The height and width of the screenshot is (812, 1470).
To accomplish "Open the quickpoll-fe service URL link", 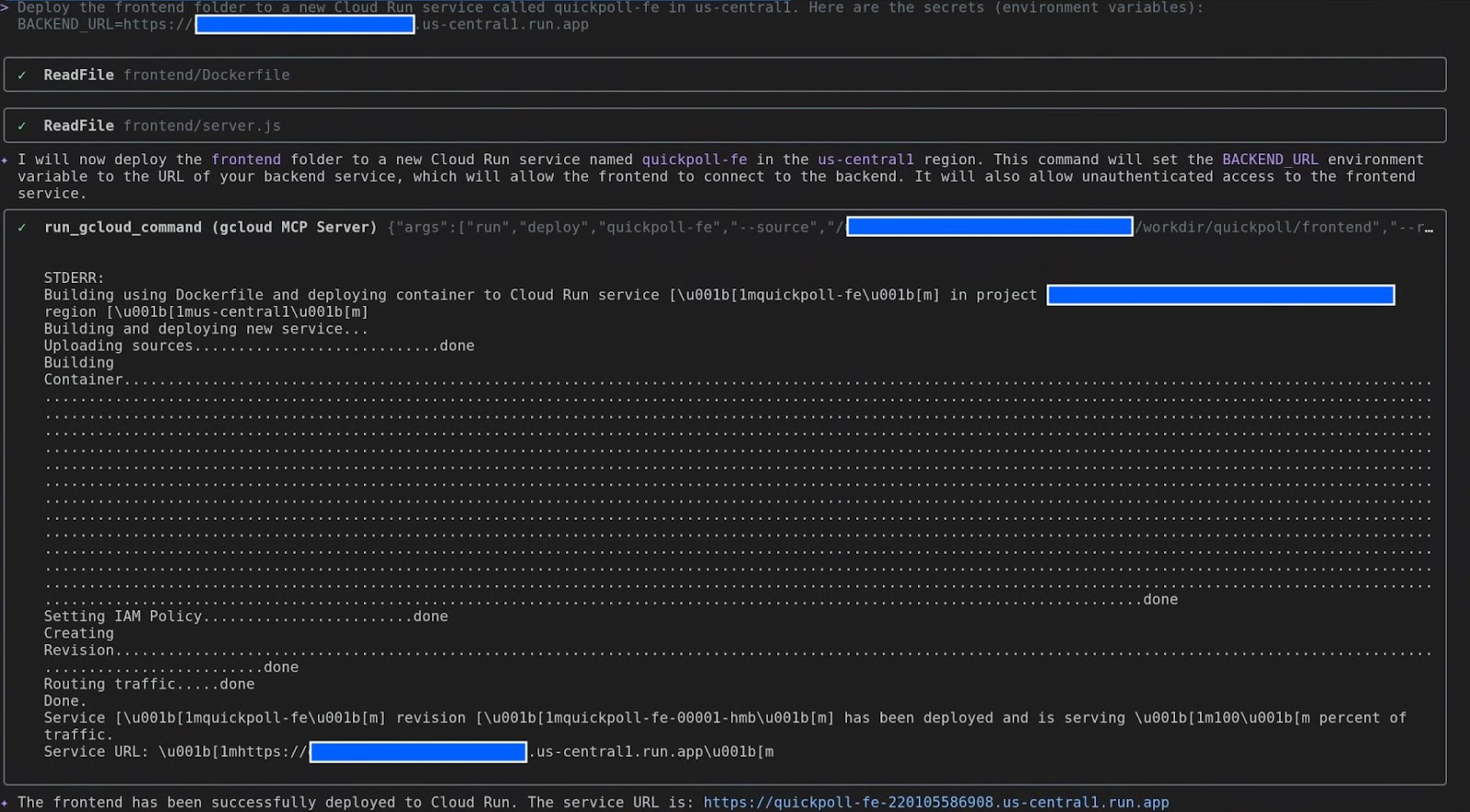I will coord(935,802).
